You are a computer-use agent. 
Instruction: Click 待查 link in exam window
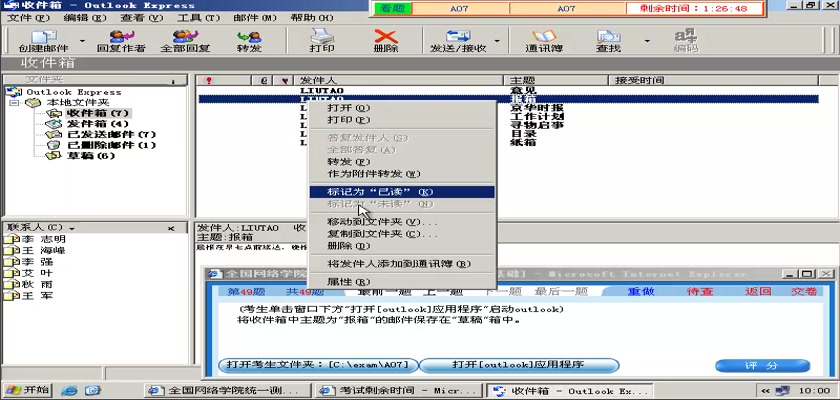[700, 291]
